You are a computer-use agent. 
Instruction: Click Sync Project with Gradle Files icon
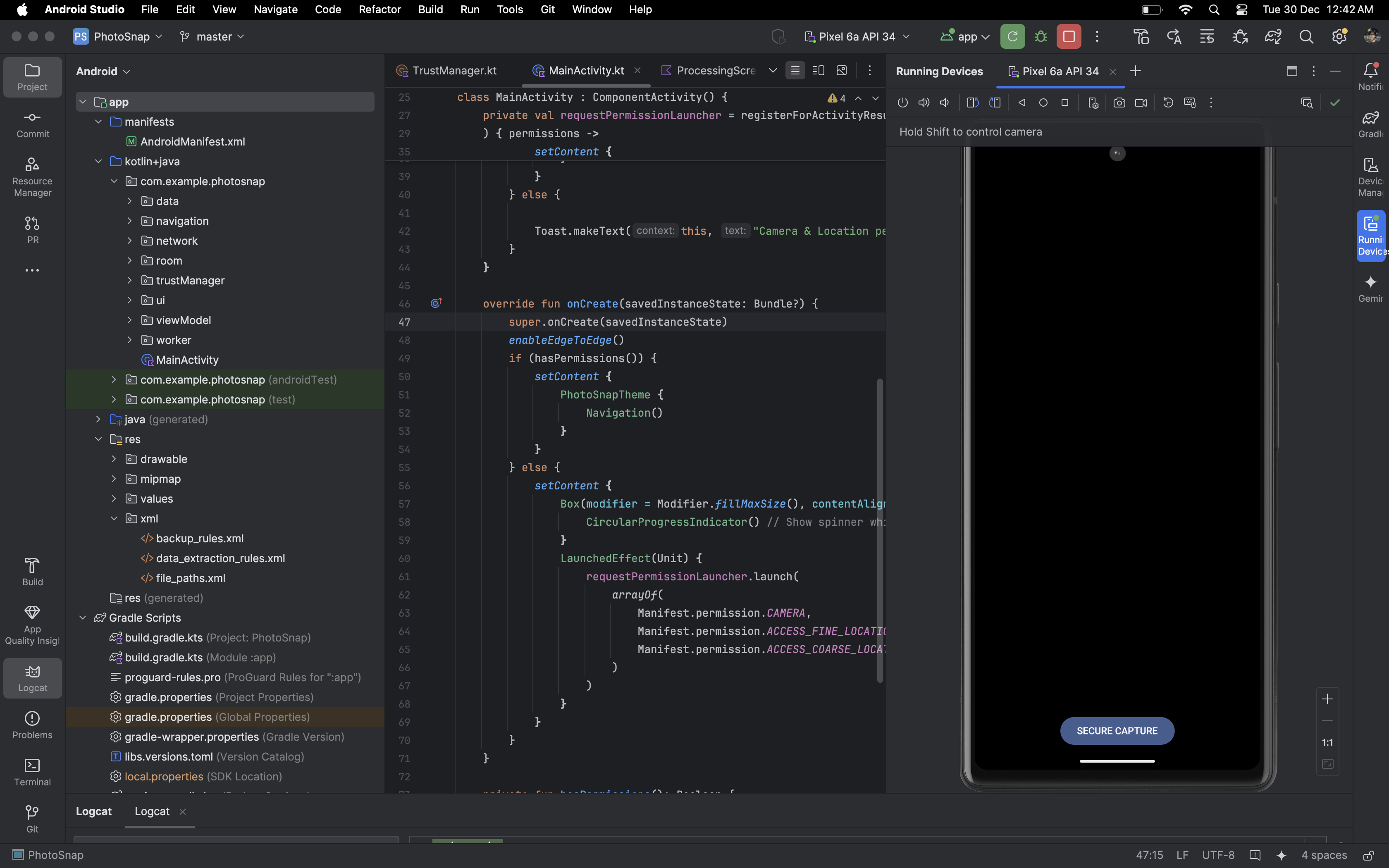1272,37
